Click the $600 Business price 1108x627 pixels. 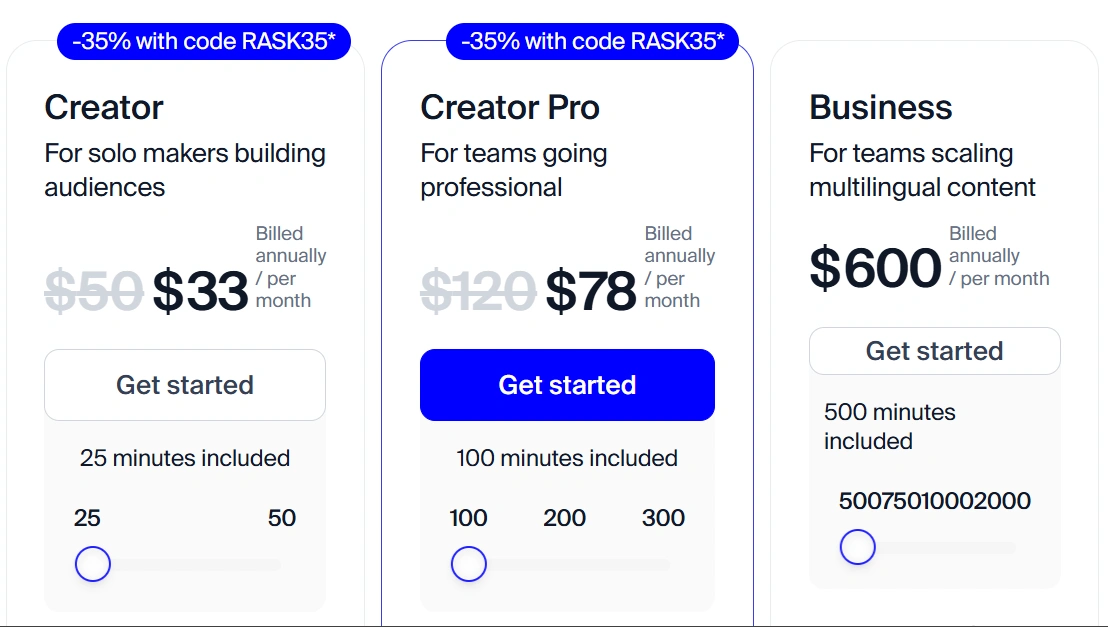pos(875,268)
